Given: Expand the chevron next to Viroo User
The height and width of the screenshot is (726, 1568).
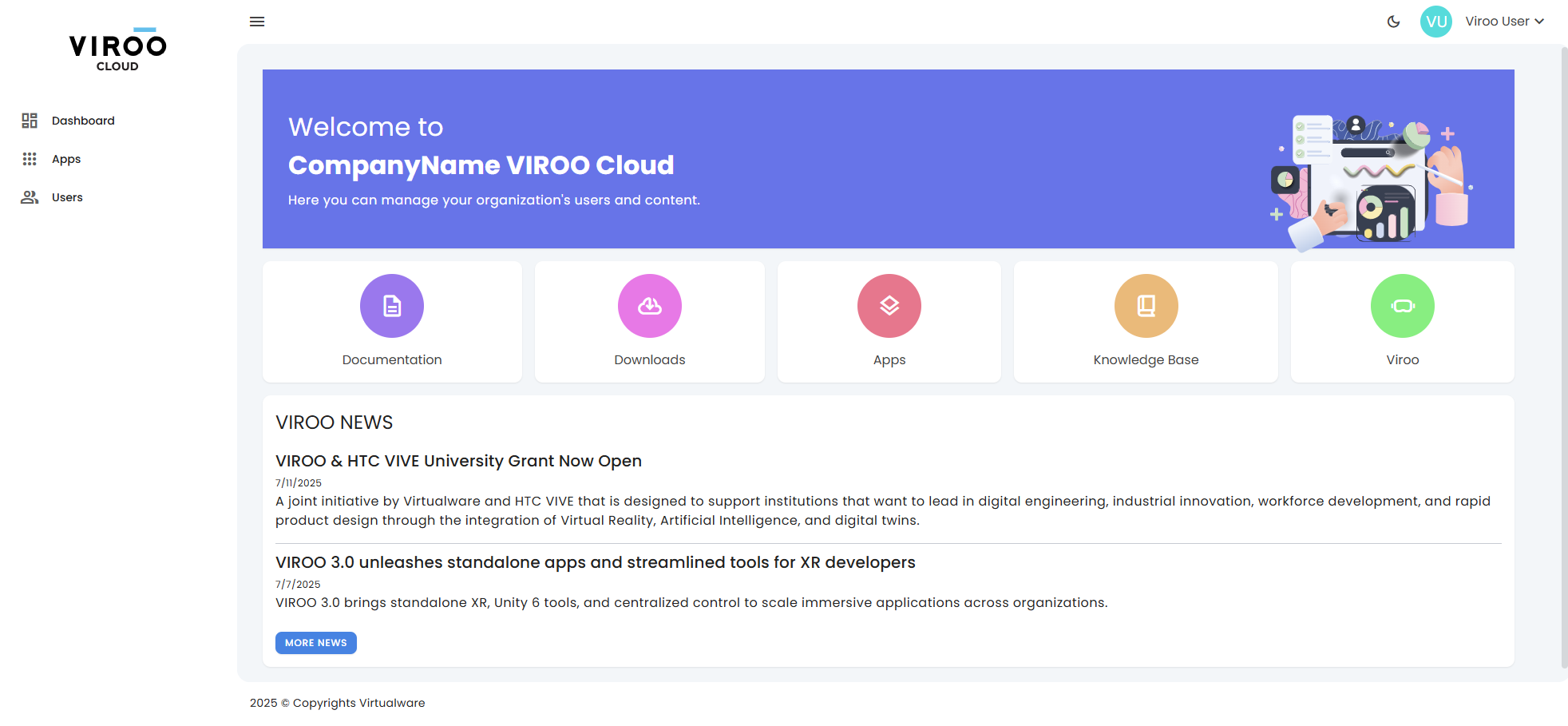Looking at the screenshot, I should [x=1540, y=22].
